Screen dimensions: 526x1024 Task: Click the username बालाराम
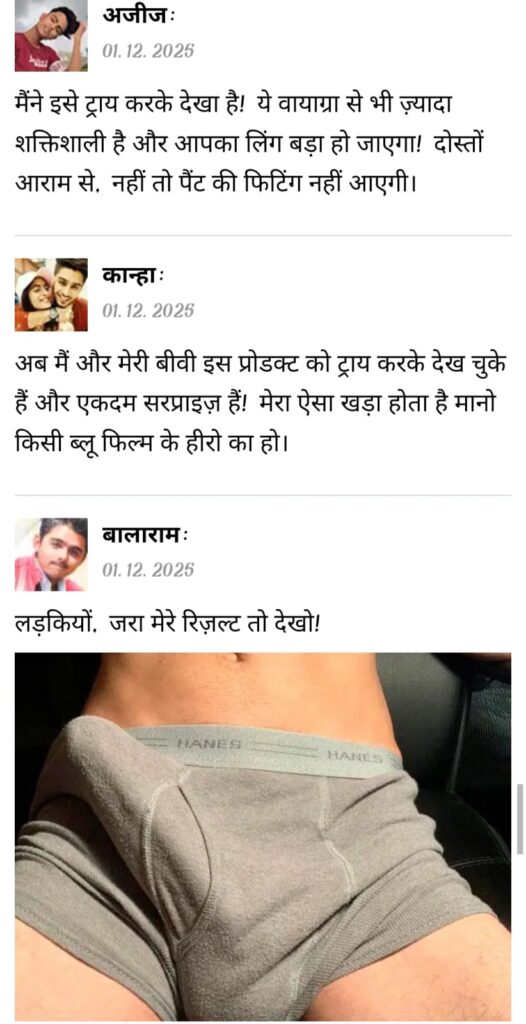pyautogui.click(x=144, y=536)
